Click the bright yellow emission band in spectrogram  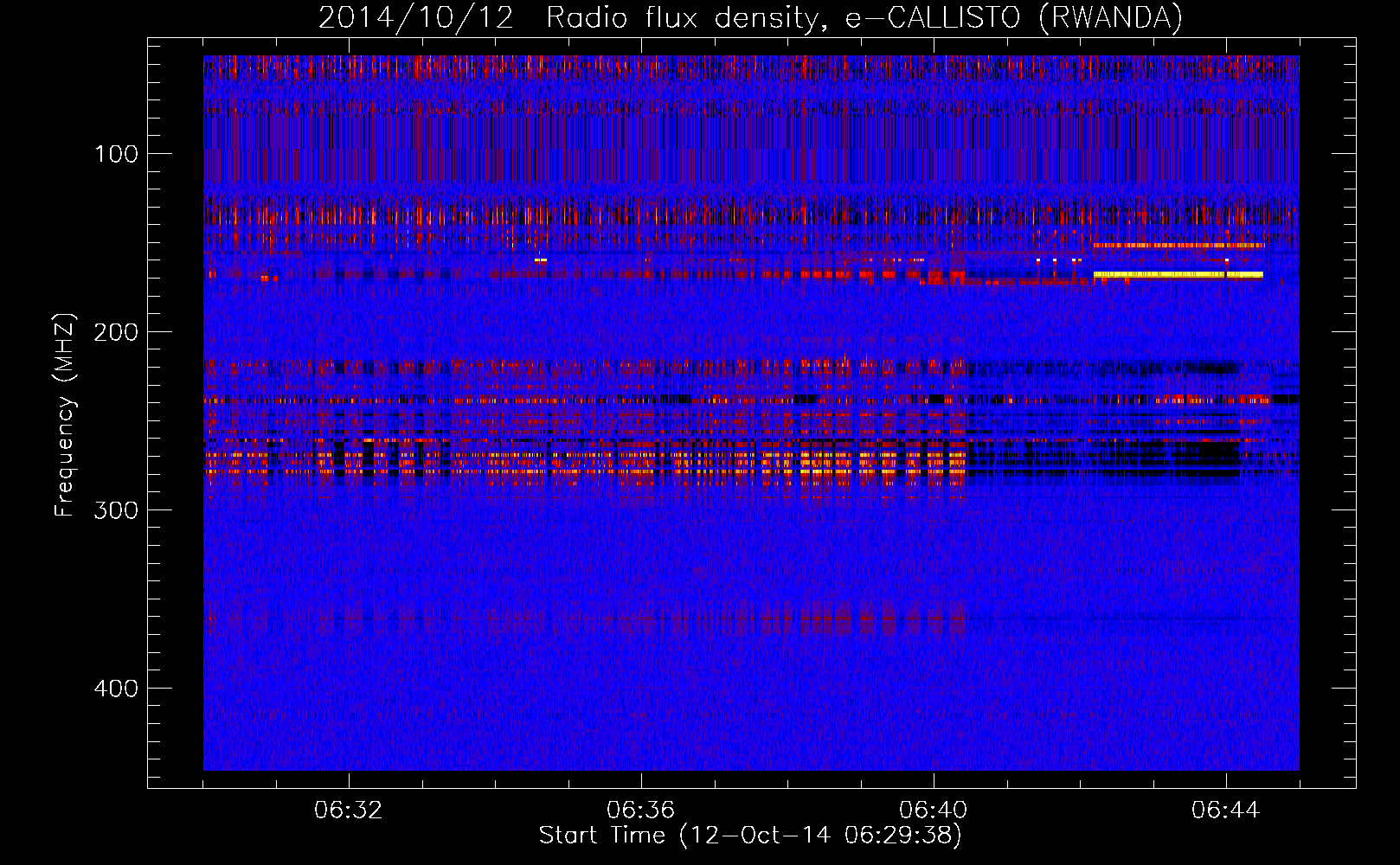[x=1178, y=275]
